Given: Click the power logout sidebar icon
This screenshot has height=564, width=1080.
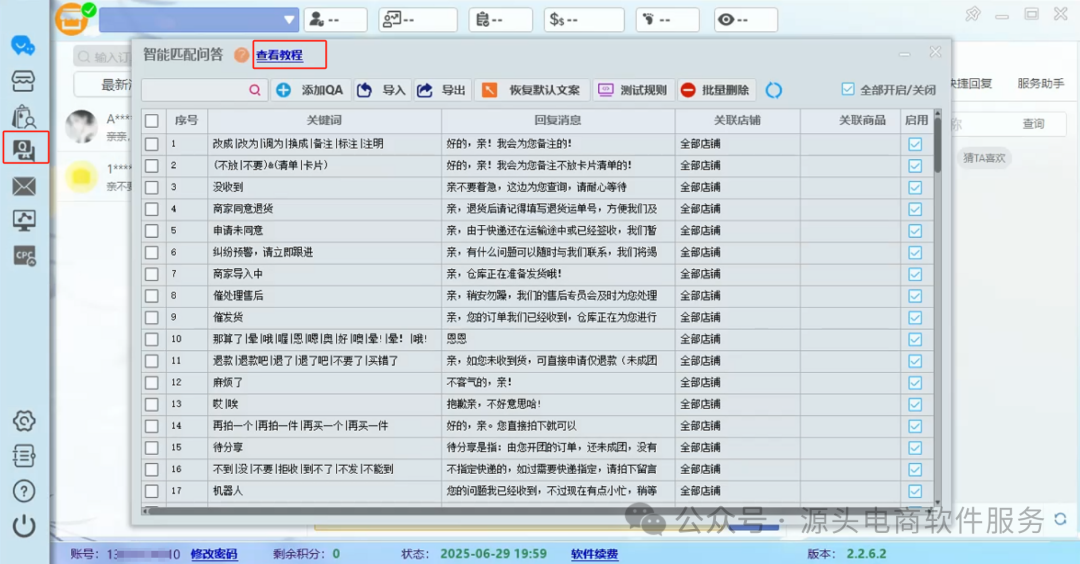Looking at the screenshot, I should click(x=24, y=525).
